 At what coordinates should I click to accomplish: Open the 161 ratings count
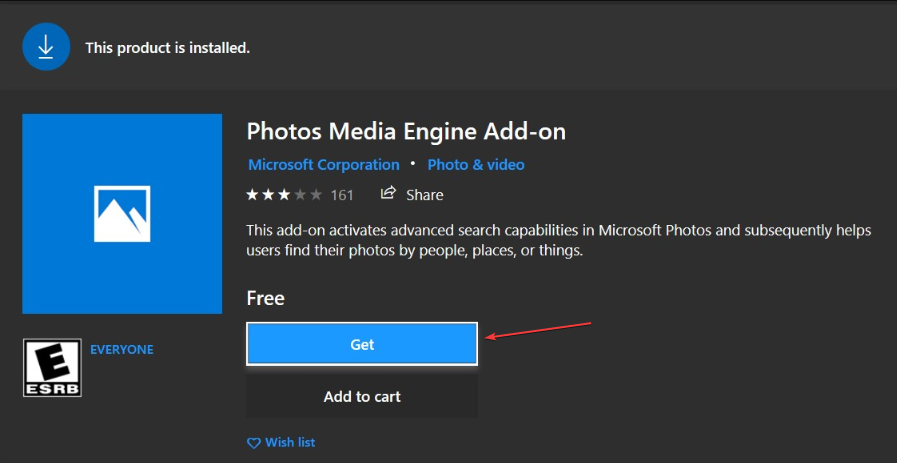click(x=342, y=195)
